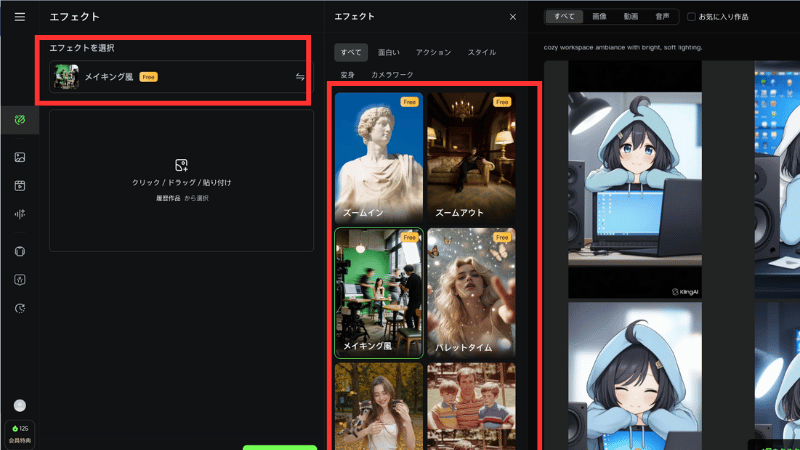Viewport: 800px width, 450px height.
Task: Filter gallery by 音声
Action: tap(662, 17)
